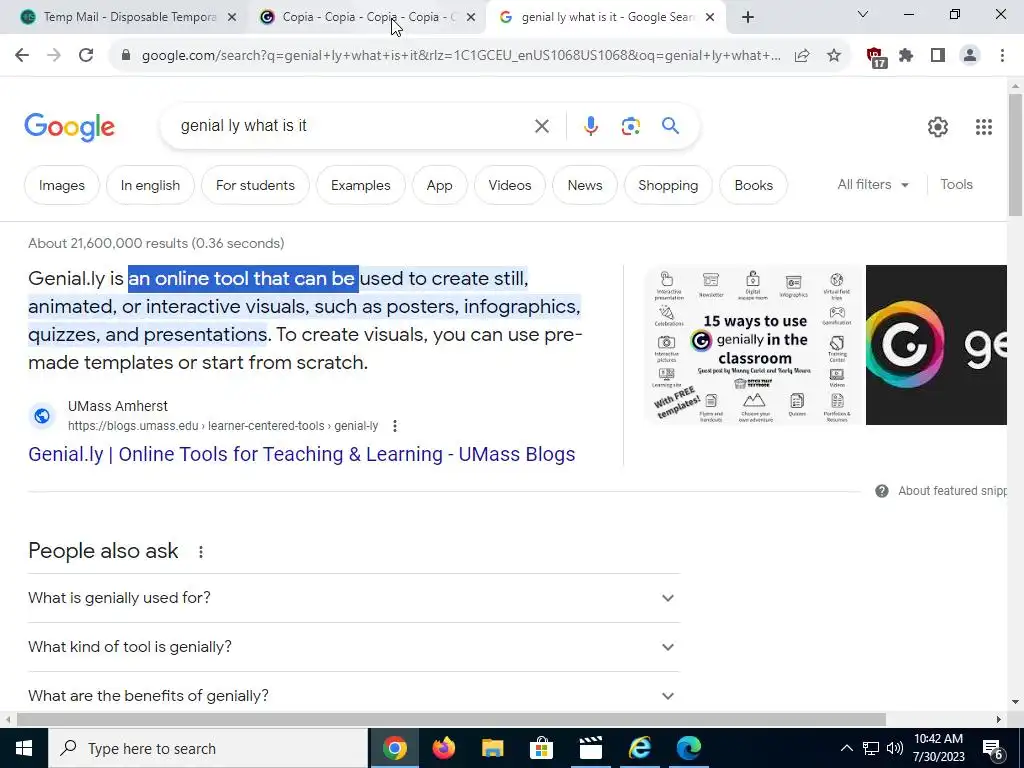Apply In english filter chip

click(150, 185)
